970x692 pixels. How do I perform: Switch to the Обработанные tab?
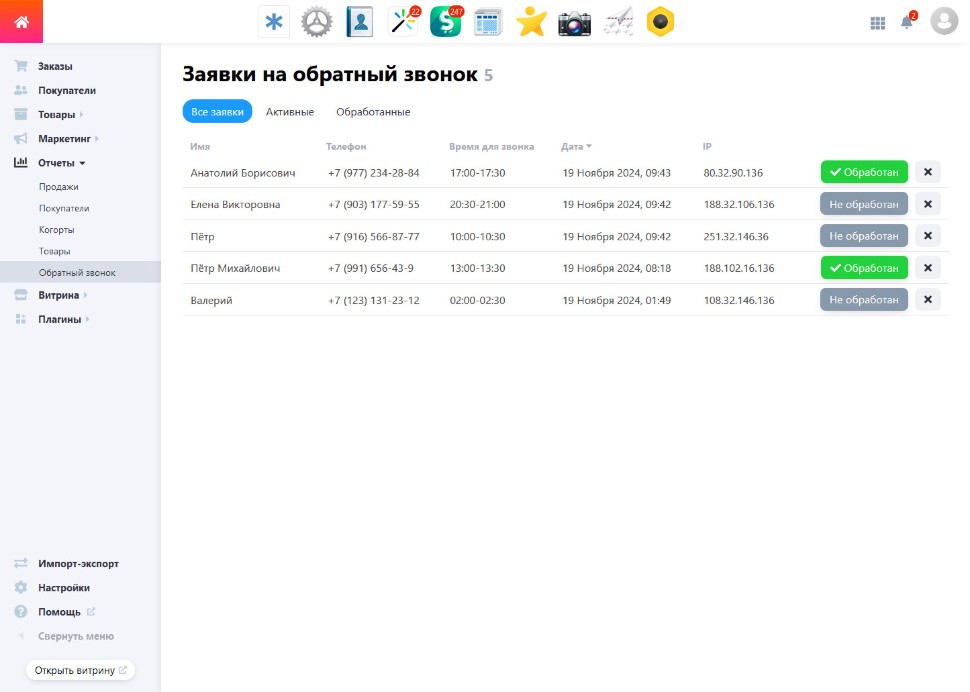[x=373, y=112]
